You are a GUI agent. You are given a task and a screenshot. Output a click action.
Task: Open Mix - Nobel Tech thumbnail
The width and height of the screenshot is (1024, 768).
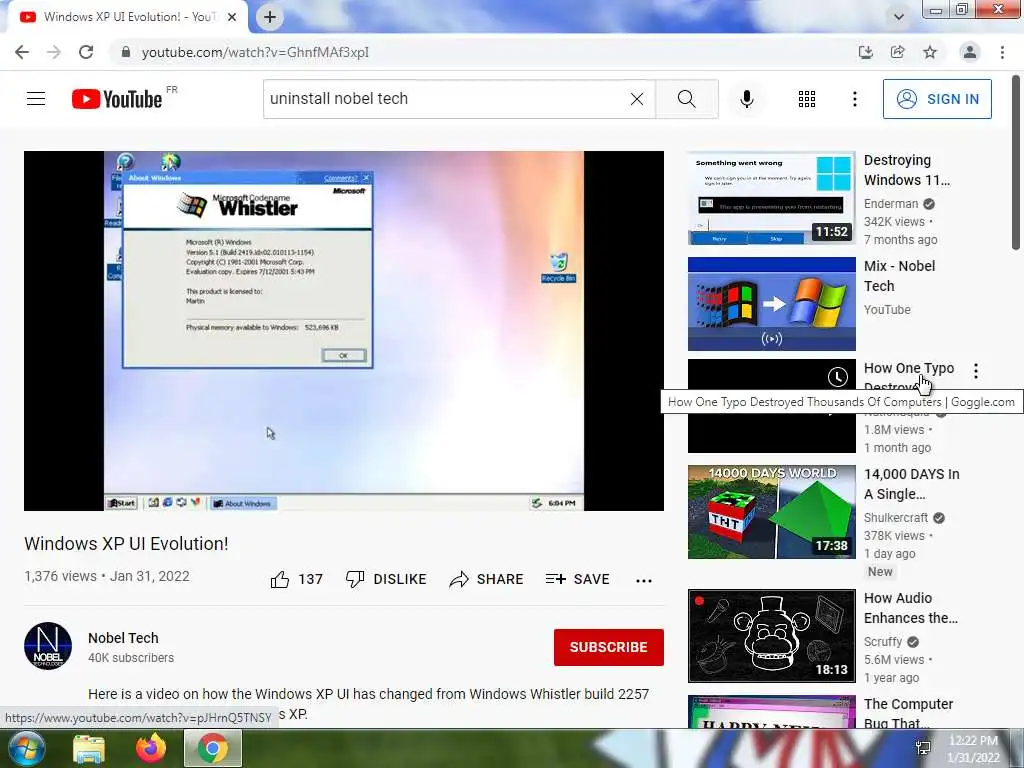coord(771,304)
